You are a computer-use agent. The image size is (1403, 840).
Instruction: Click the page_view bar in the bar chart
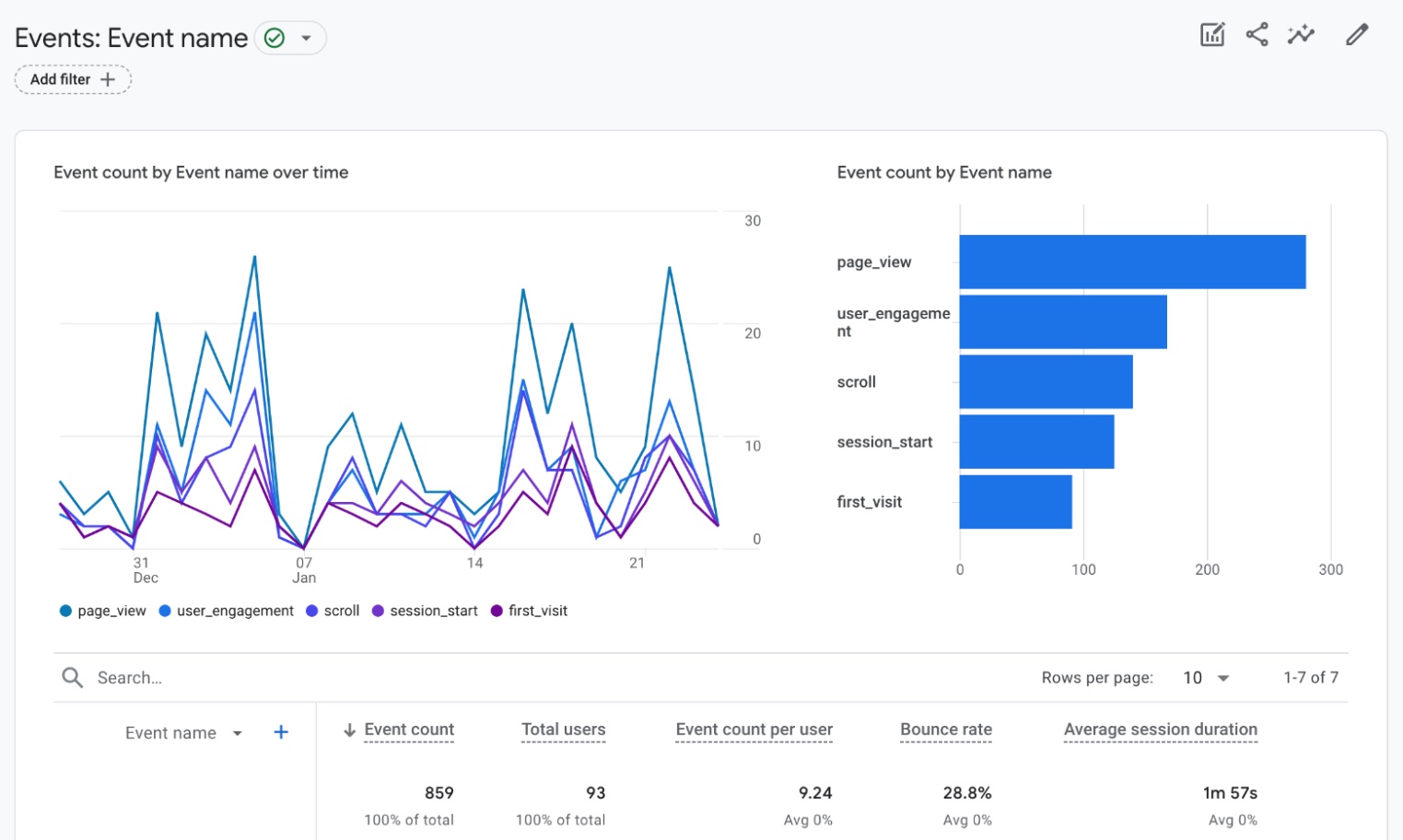1133,262
